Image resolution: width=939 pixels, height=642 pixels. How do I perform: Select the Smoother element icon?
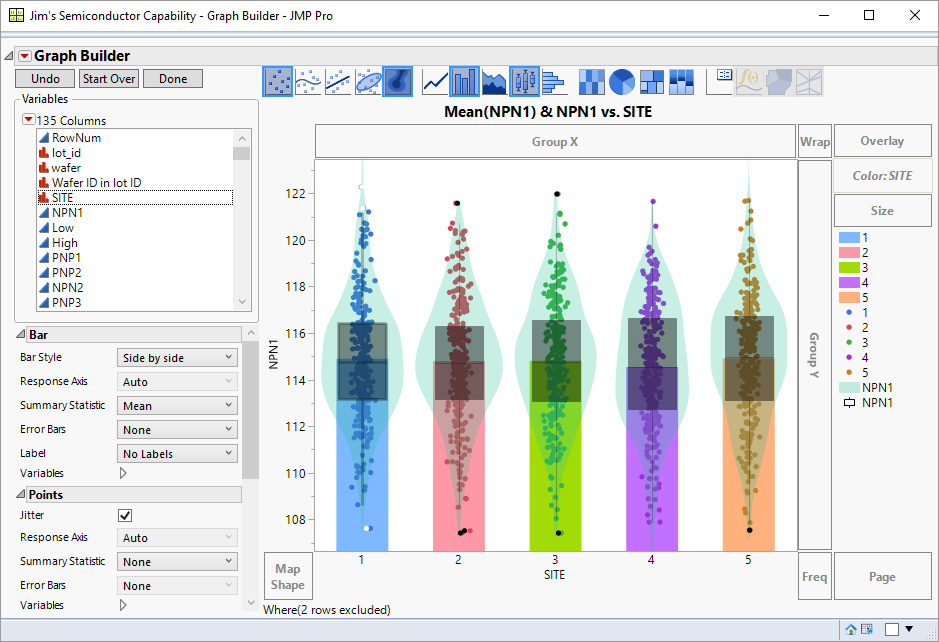[306, 80]
